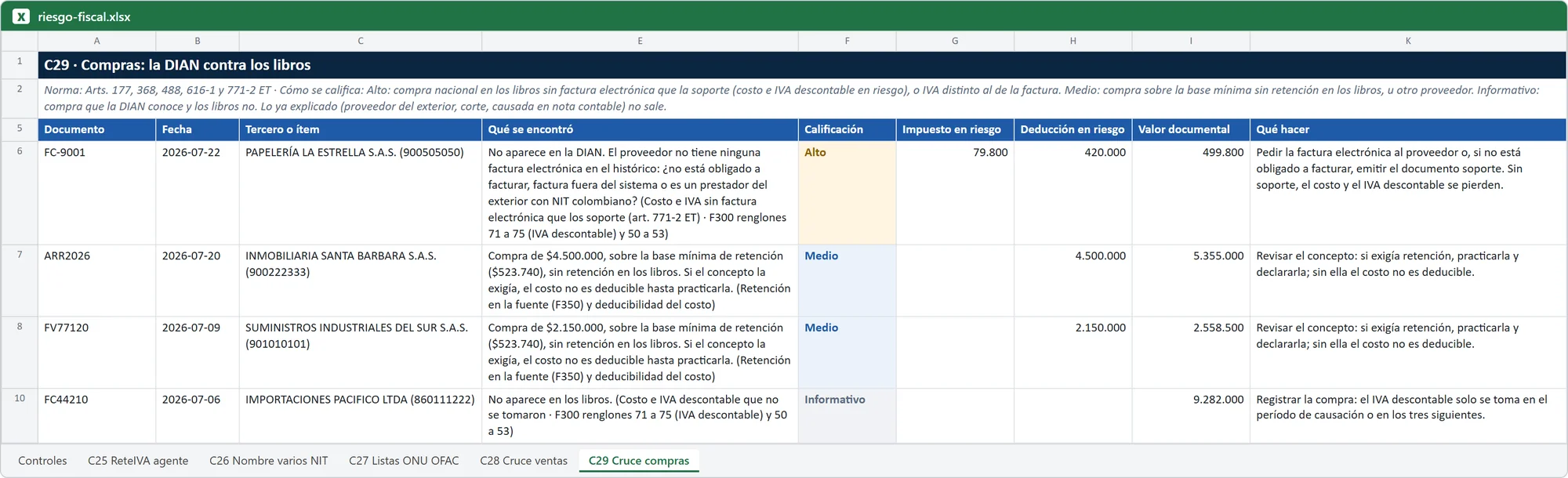Viewport: 1568px width, 478px height.
Task: Select the 'Alto' rating cell
Action: pyautogui.click(x=847, y=193)
